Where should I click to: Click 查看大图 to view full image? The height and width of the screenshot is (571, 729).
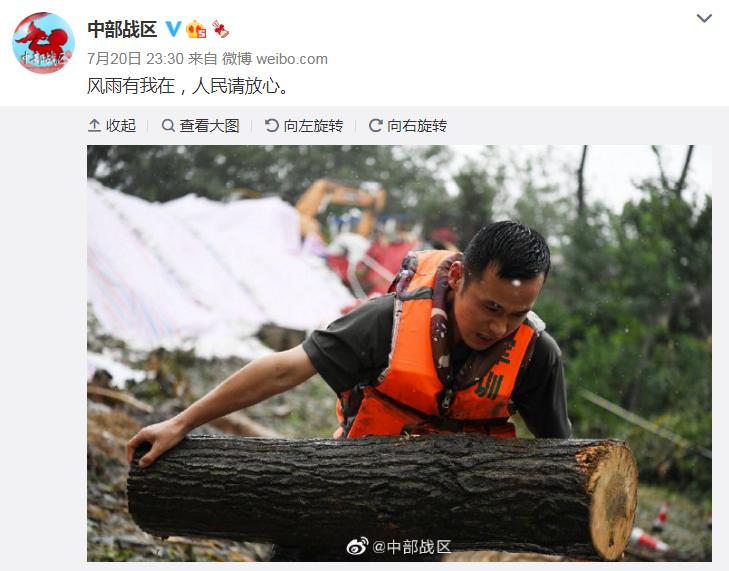200,126
